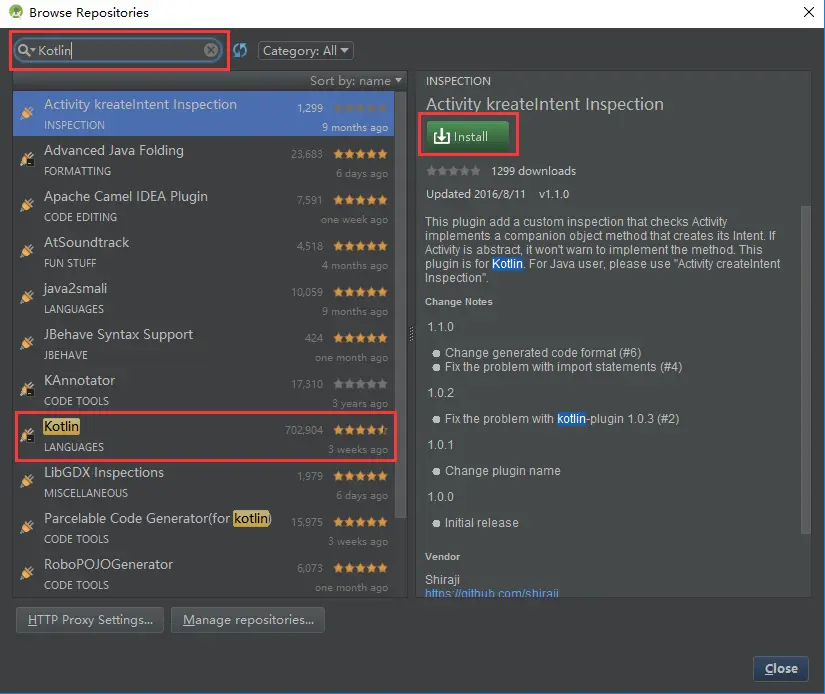Image resolution: width=825 pixels, height=694 pixels.
Task: Click the plug icon next to java2smali
Action: pyautogui.click(x=27, y=297)
